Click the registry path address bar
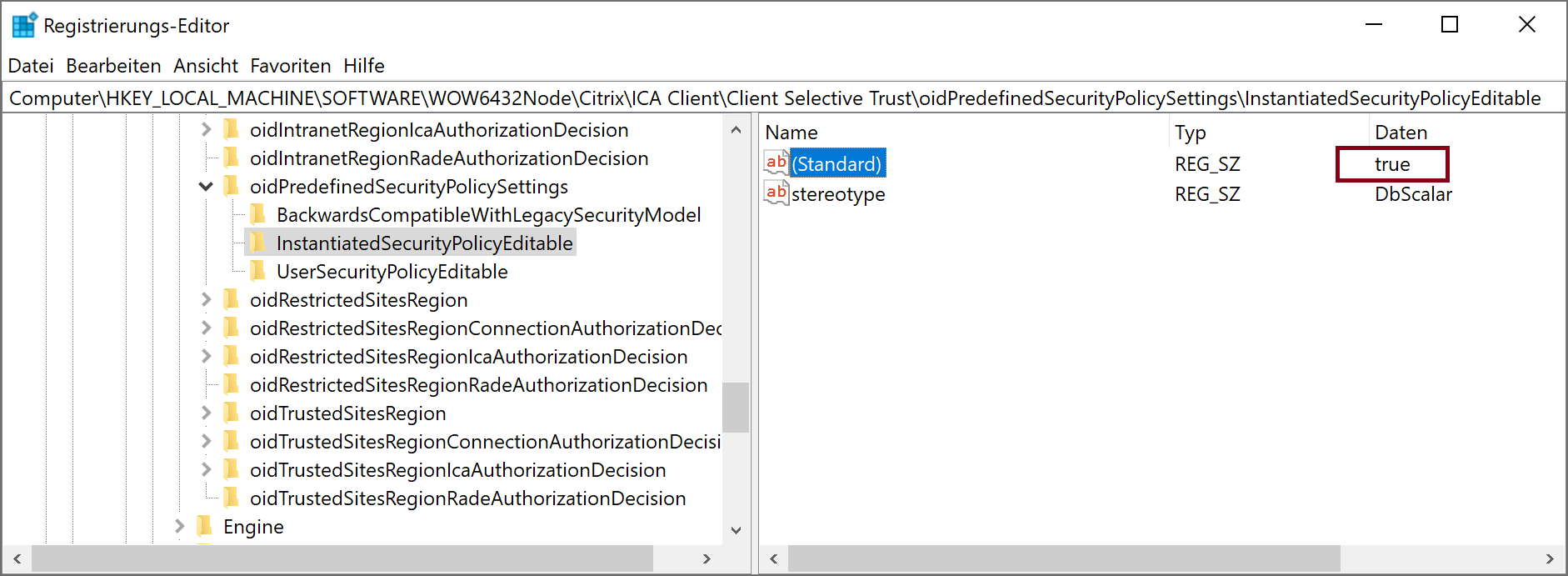This screenshot has height=576, width=1568. point(775,98)
